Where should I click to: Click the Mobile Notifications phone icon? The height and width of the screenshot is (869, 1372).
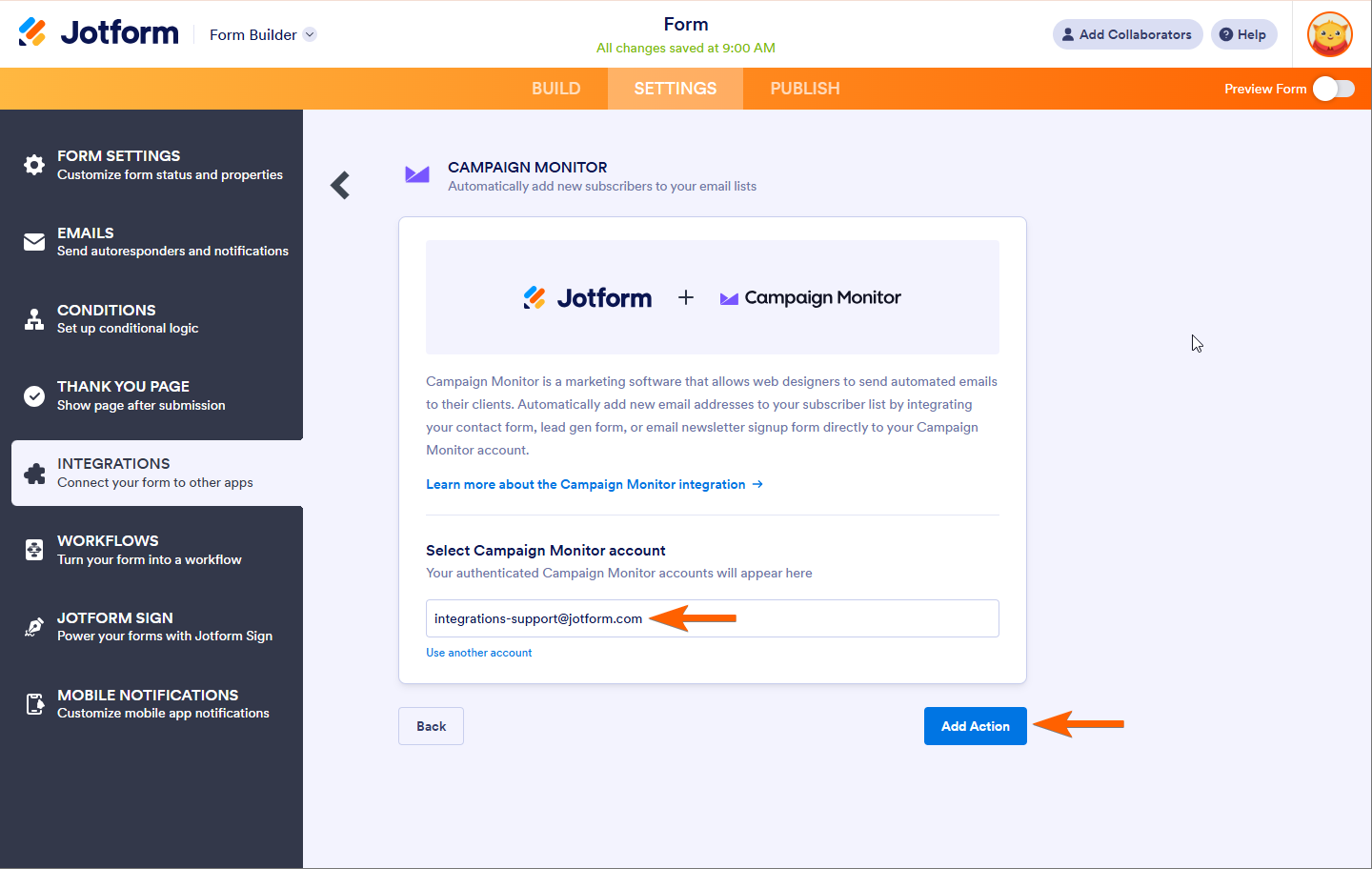click(34, 704)
